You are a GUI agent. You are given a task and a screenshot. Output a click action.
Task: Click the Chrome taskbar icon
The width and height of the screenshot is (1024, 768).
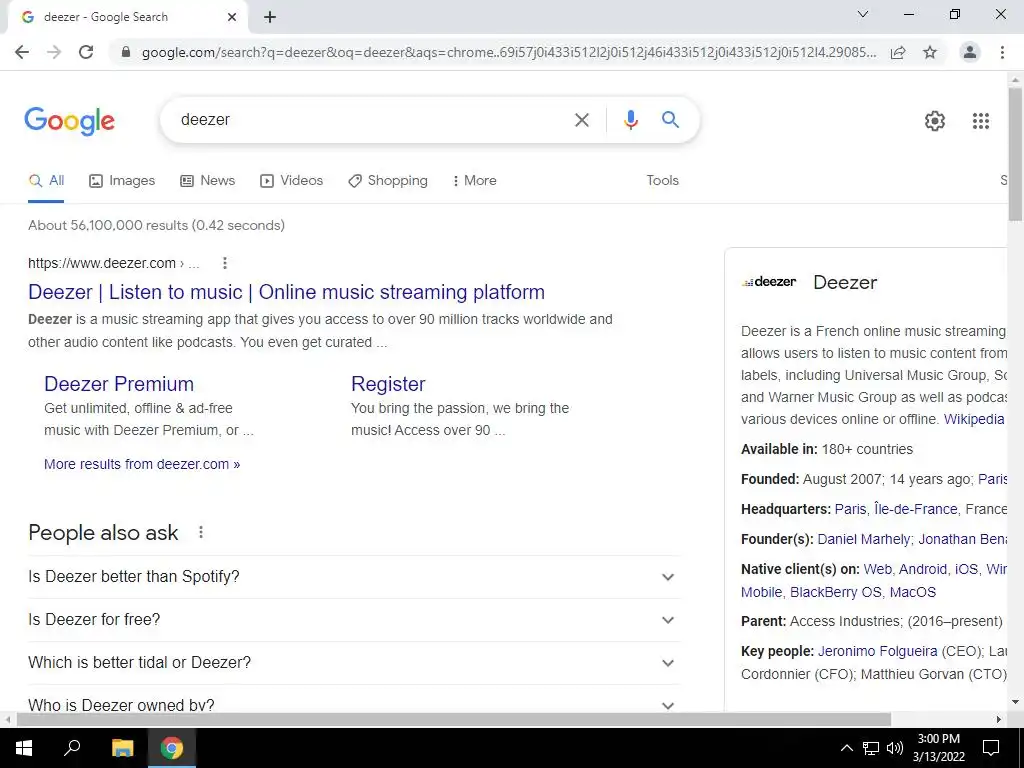(x=172, y=748)
